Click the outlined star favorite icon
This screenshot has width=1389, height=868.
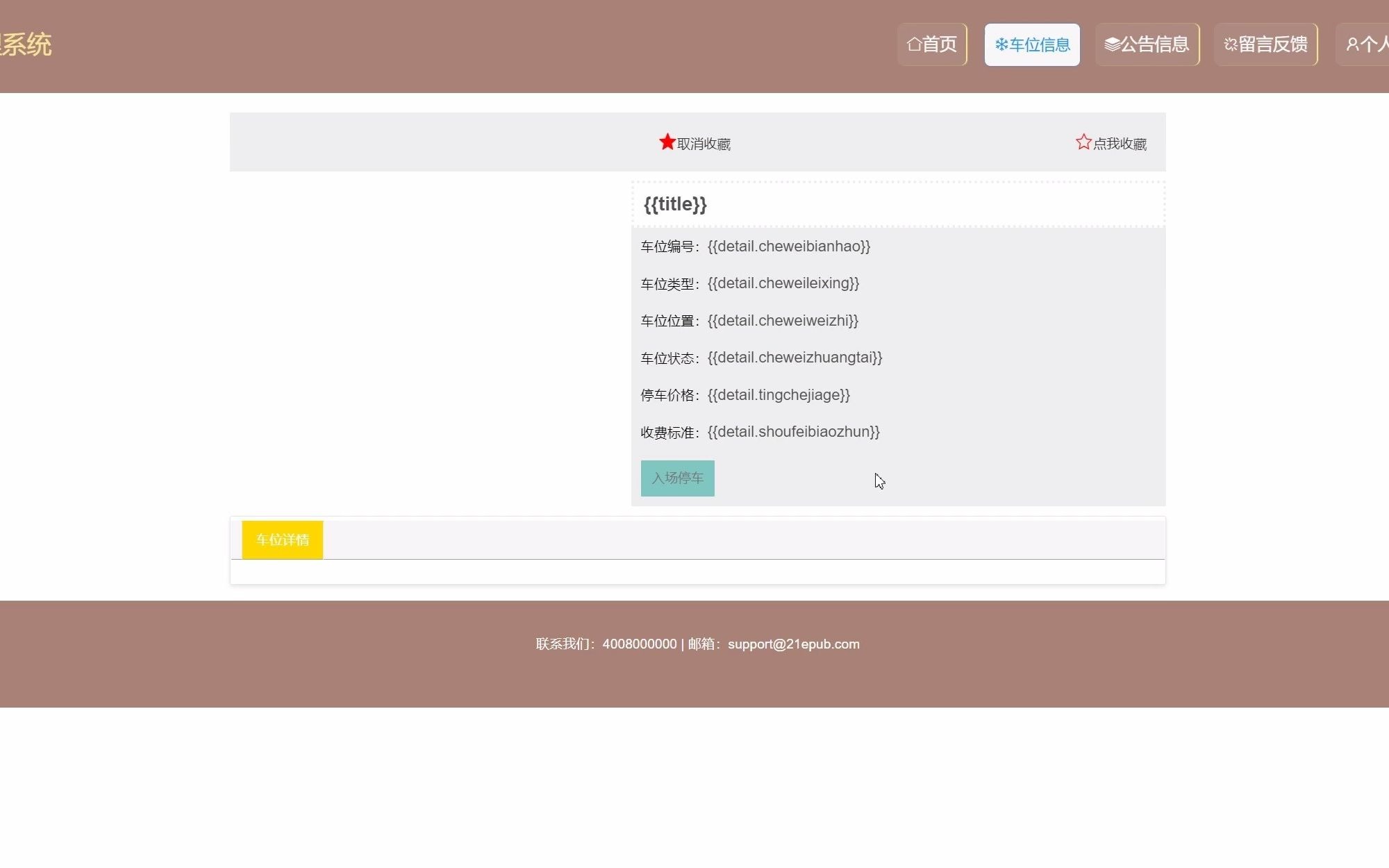1083,142
